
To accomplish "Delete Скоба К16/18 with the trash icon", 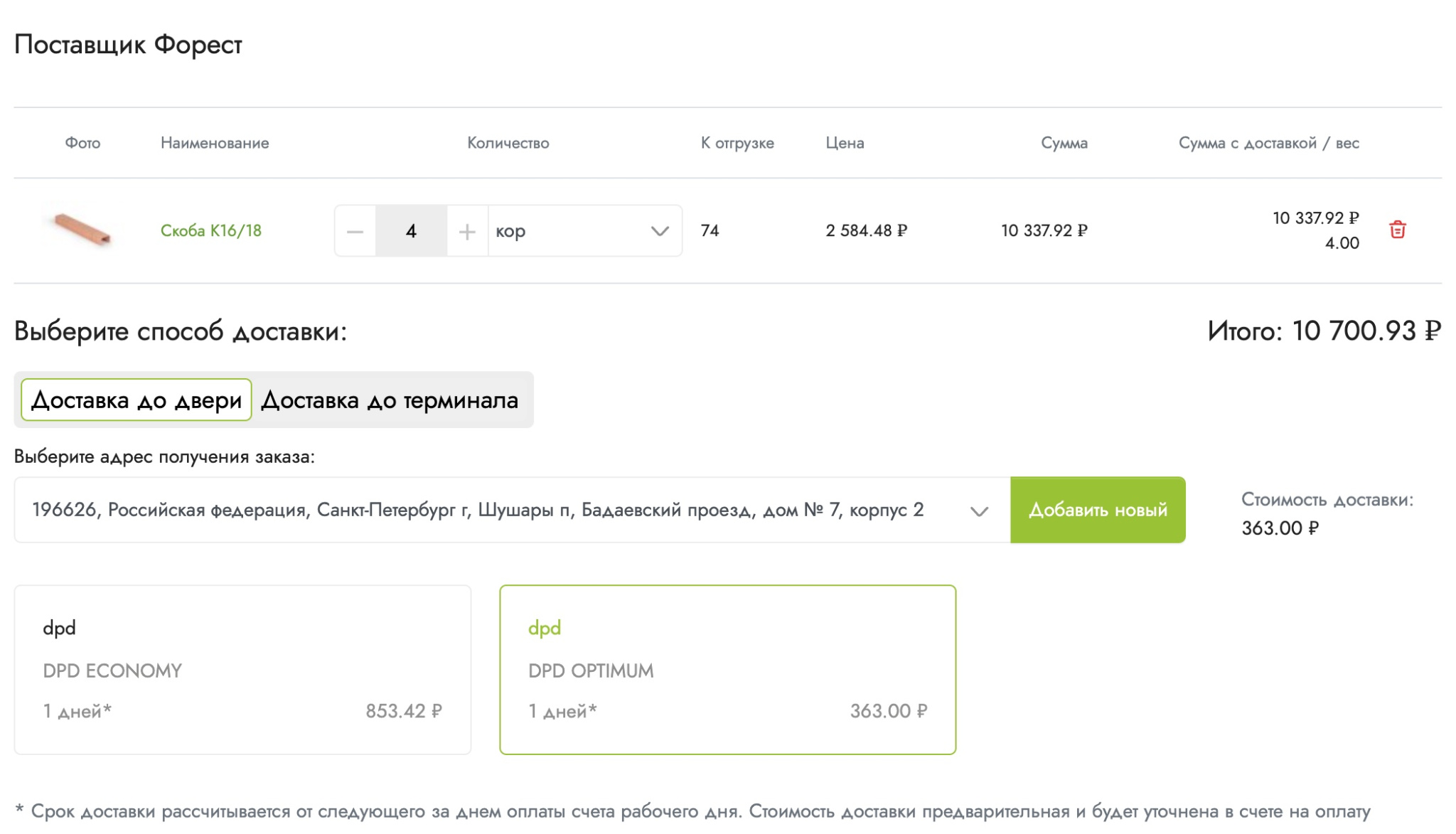I will (1397, 230).
